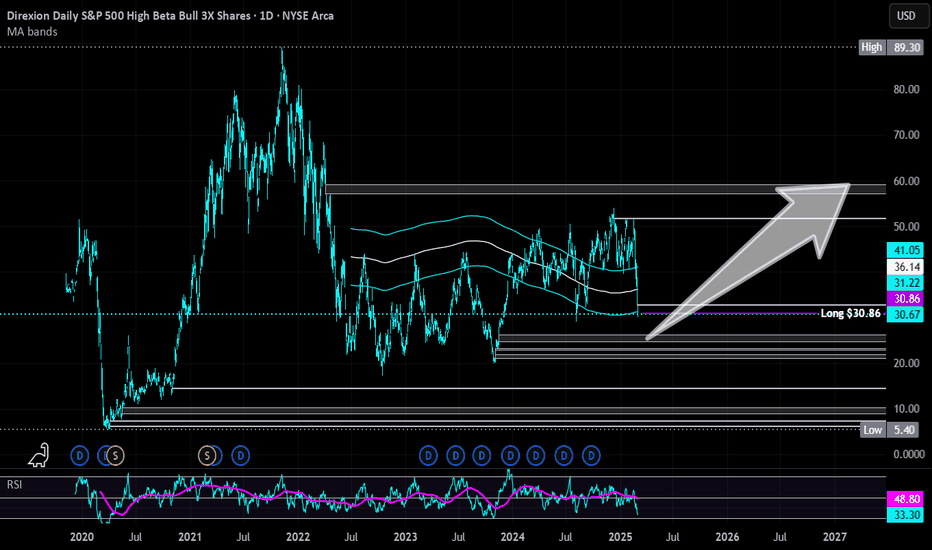
Task: Click the 2021 time axis label
Action: pos(190,537)
